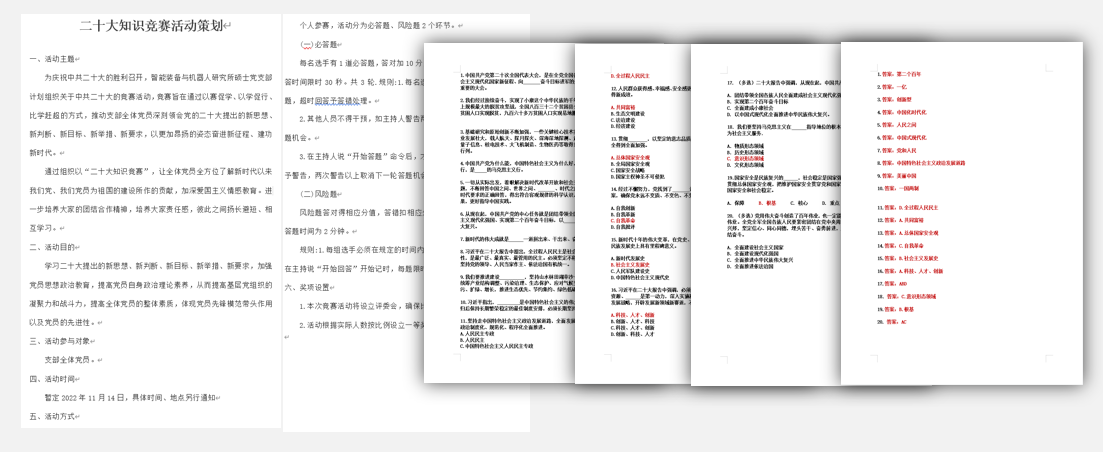Click the first answer 答案:第二个百年

(900, 74)
